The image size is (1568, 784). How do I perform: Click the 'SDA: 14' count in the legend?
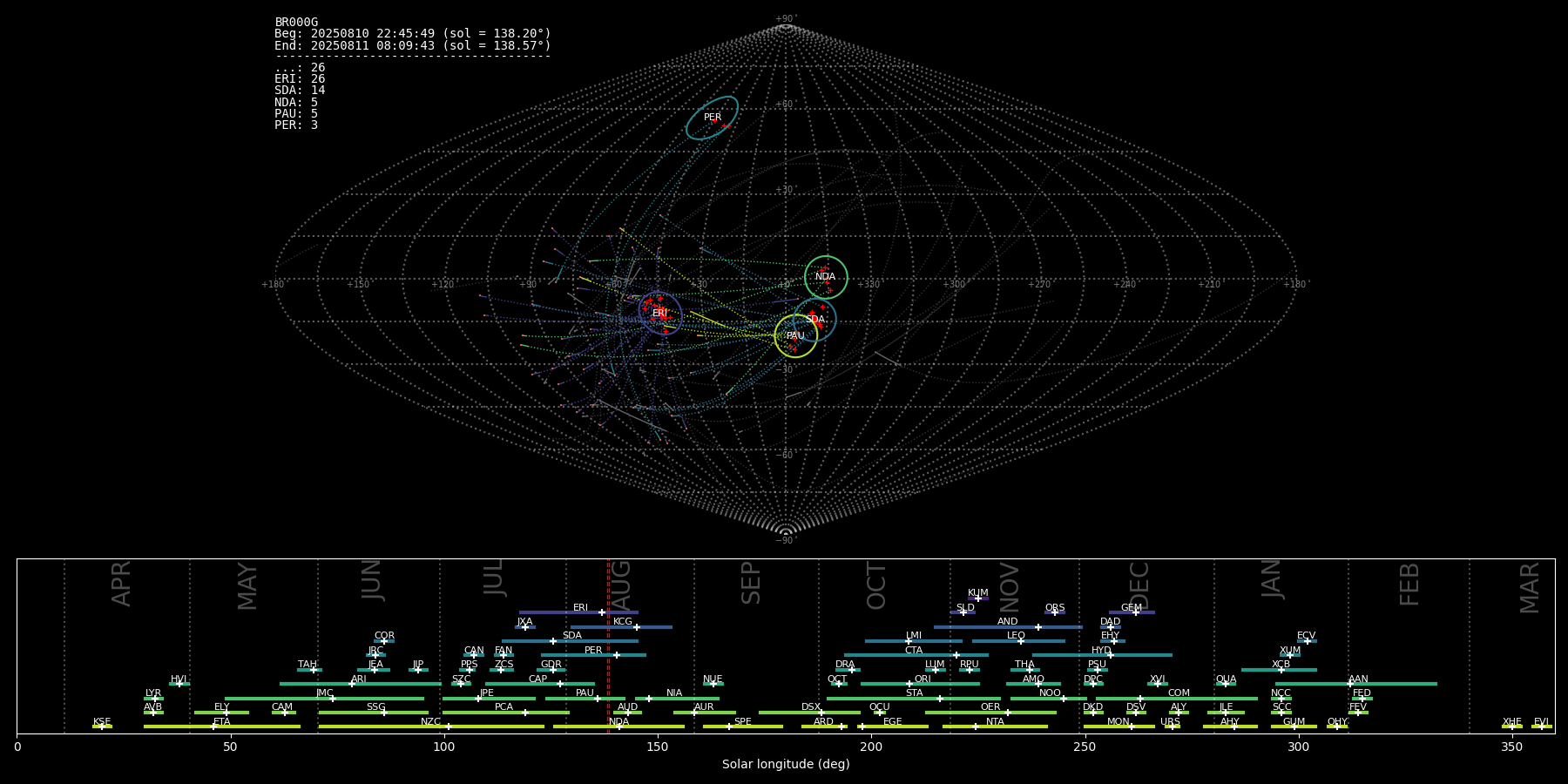(x=300, y=91)
